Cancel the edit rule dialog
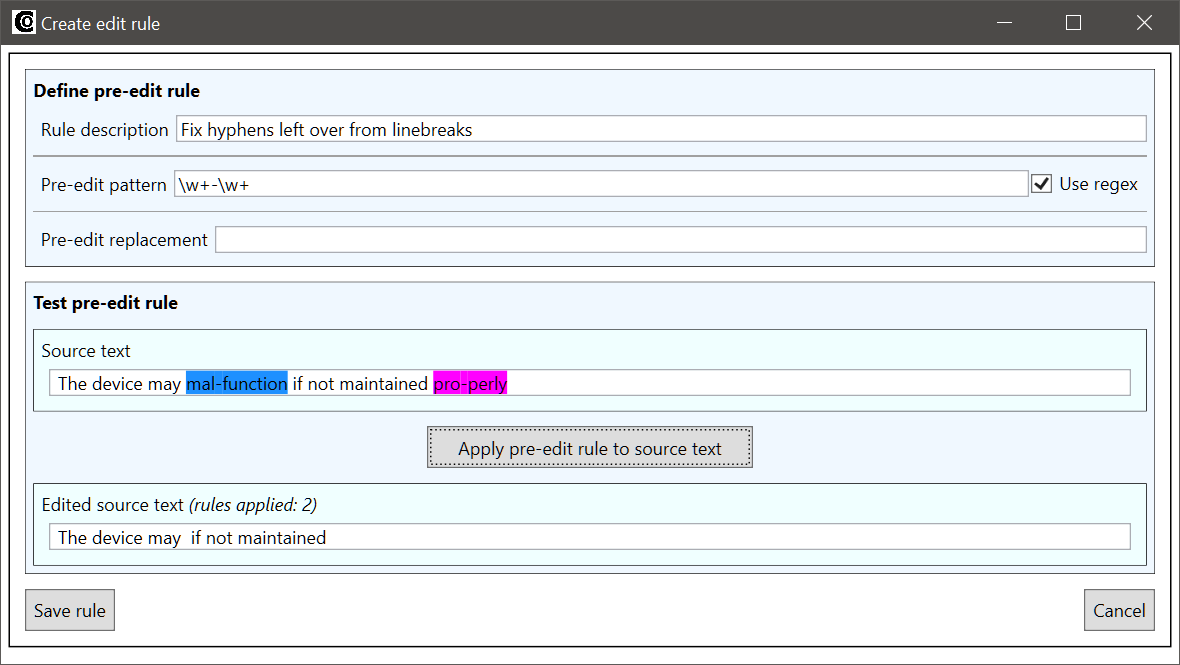Image resolution: width=1180 pixels, height=665 pixels. point(1118,611)
